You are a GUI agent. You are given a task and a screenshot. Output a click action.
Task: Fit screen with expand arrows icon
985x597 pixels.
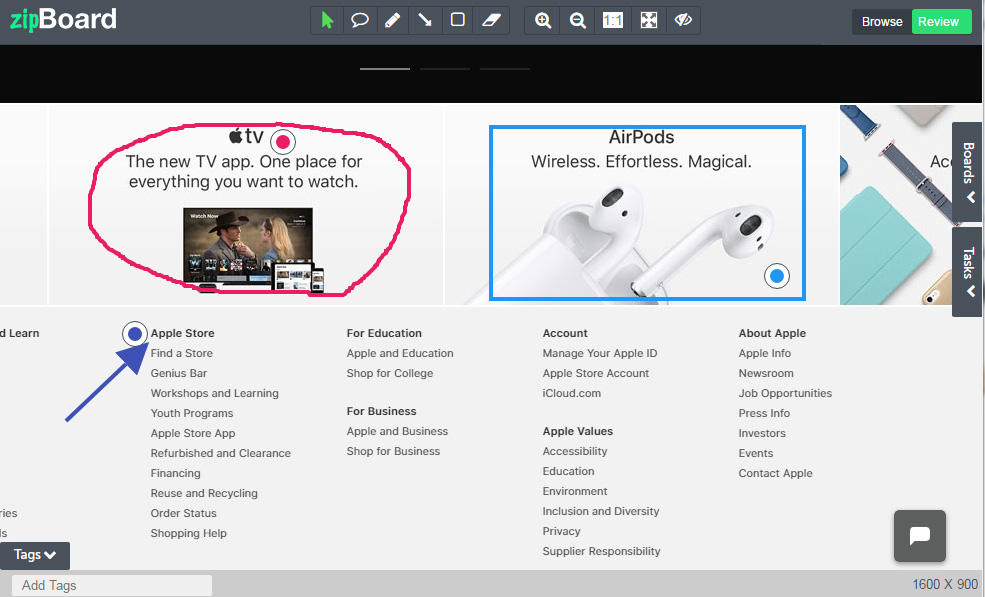pos(648,20)
